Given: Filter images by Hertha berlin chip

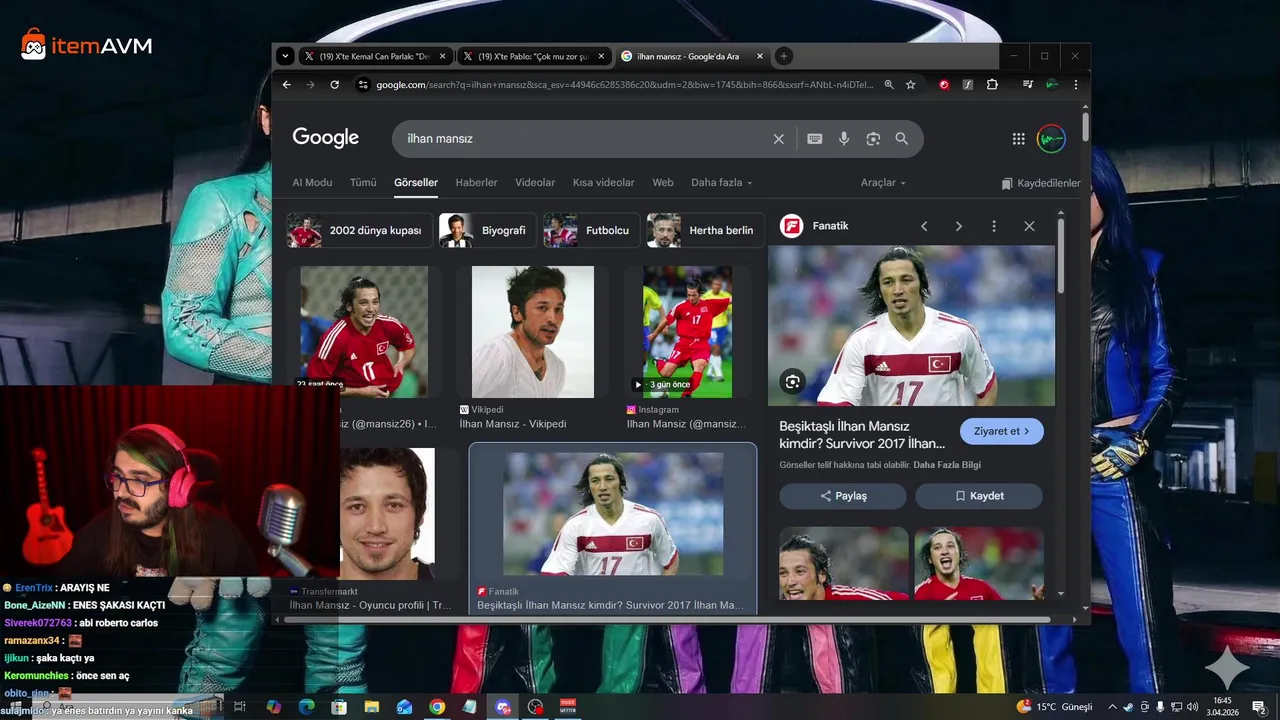Looking at the screenshot, I should point(706,230).
